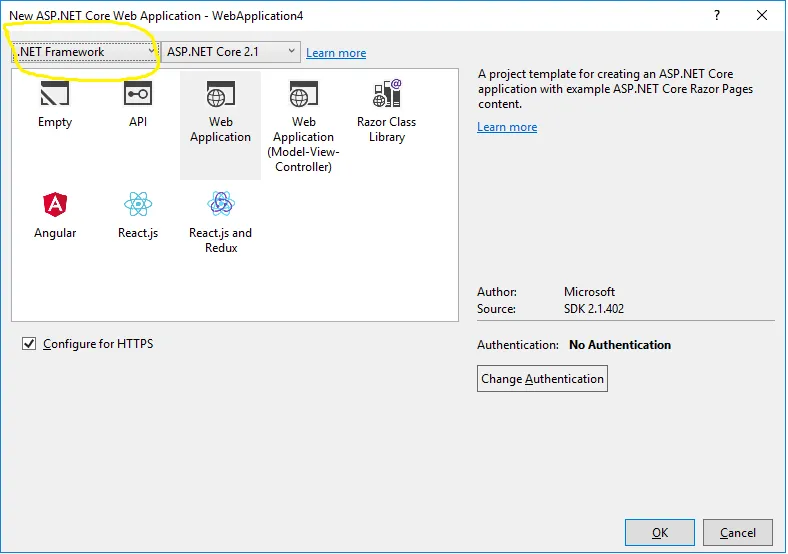788x554 pixels.
Task: Select the Angular template icon
Action: (55, 204)
